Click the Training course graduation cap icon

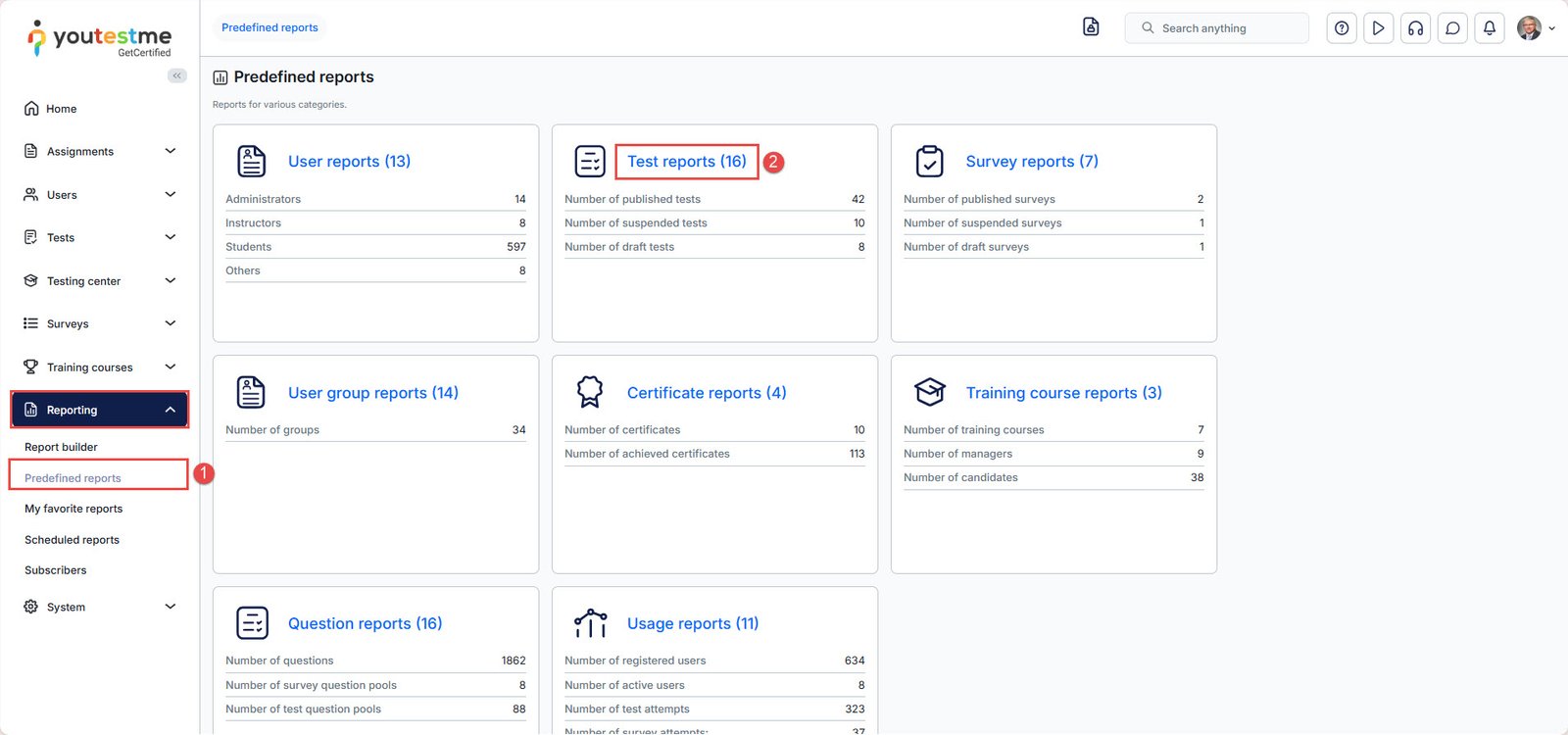(x=929, y=392)
